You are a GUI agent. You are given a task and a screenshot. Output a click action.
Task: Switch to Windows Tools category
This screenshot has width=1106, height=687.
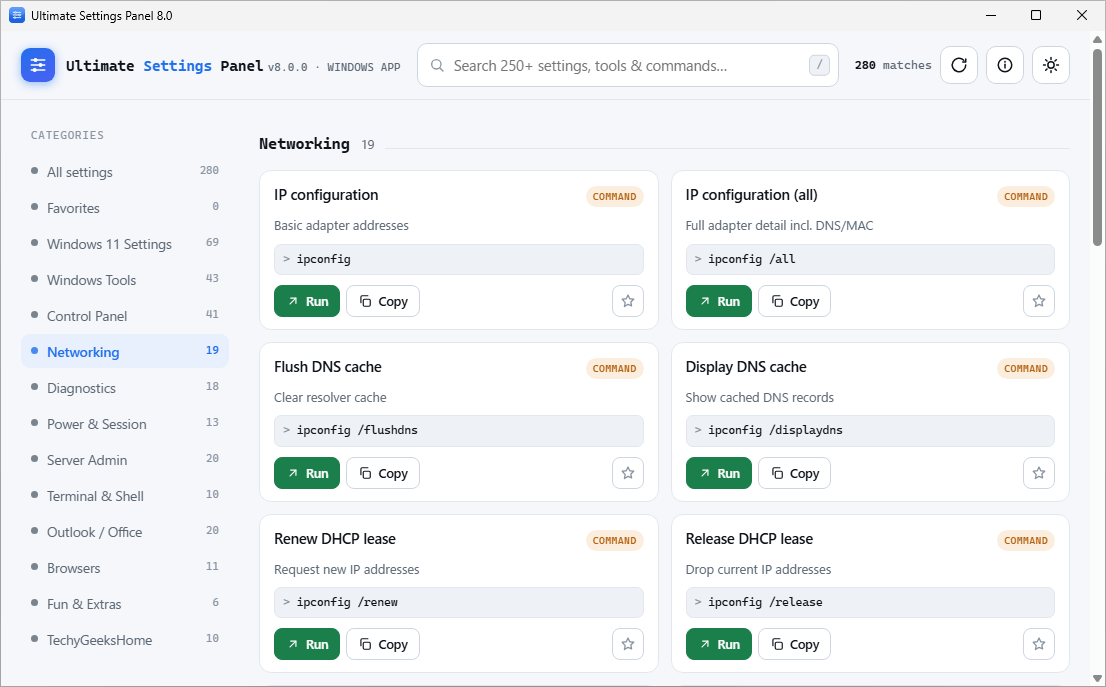tap(125, 279)
